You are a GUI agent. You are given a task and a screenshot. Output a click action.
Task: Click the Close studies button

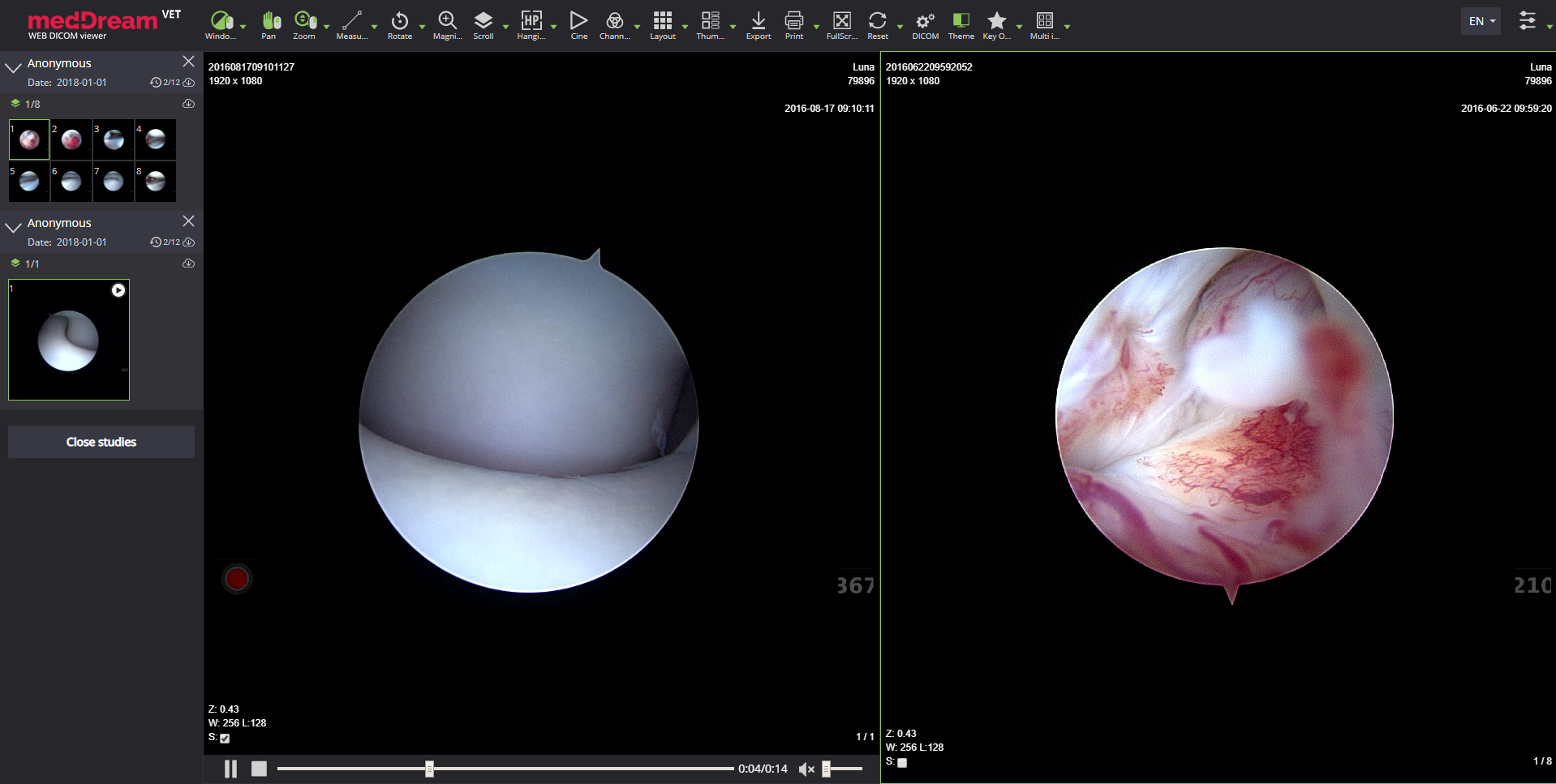101,442
